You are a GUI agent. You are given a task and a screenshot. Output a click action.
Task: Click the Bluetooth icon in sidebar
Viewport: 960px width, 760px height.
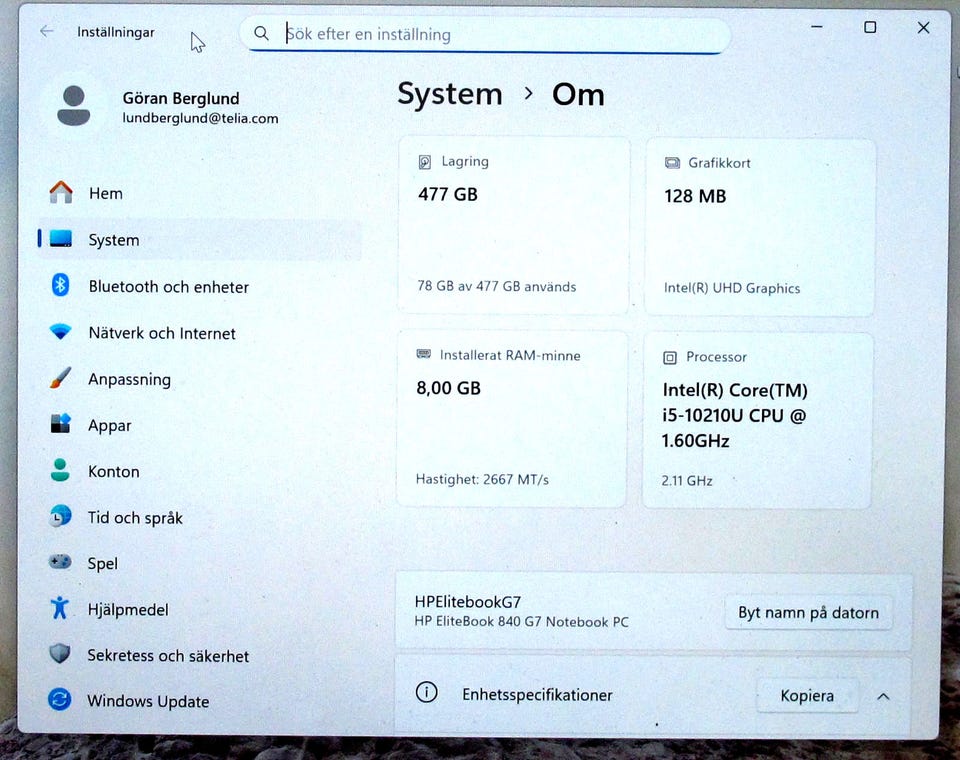click(60, 285)
